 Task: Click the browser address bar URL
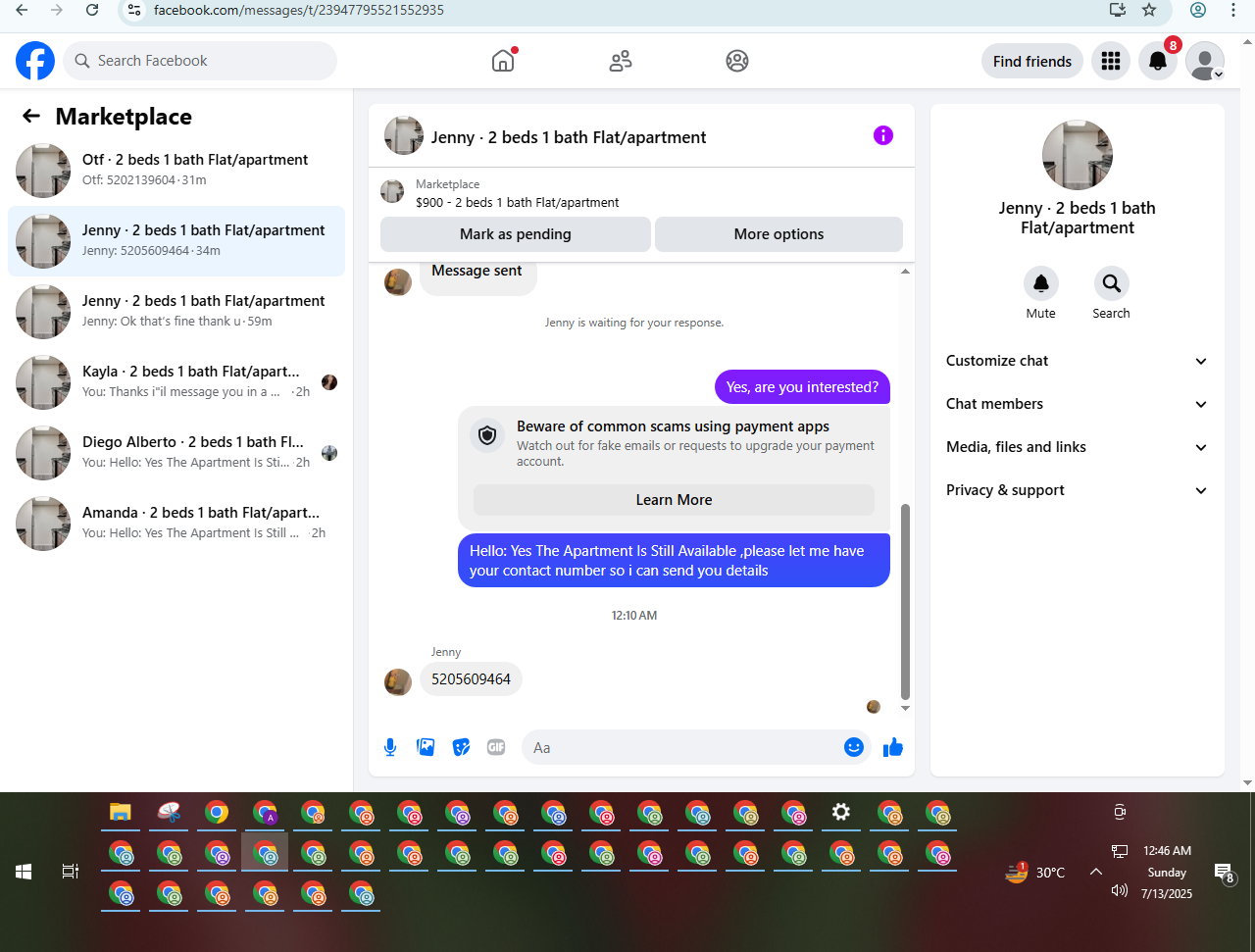click(299, 10)
